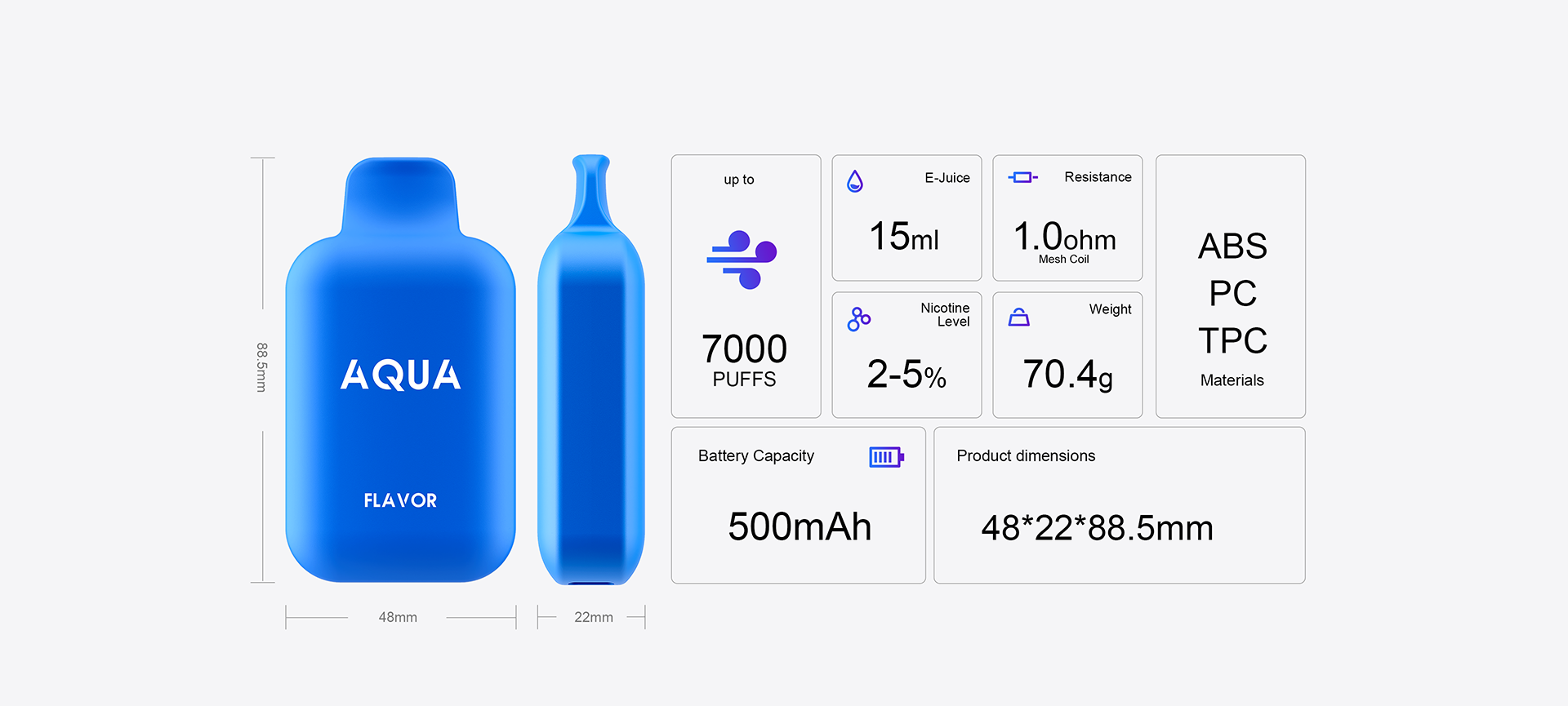Click the E-Juice droplet icon
Image resolution: width=1568 pixels, height=706 pixels.
(x=855, y=181)
